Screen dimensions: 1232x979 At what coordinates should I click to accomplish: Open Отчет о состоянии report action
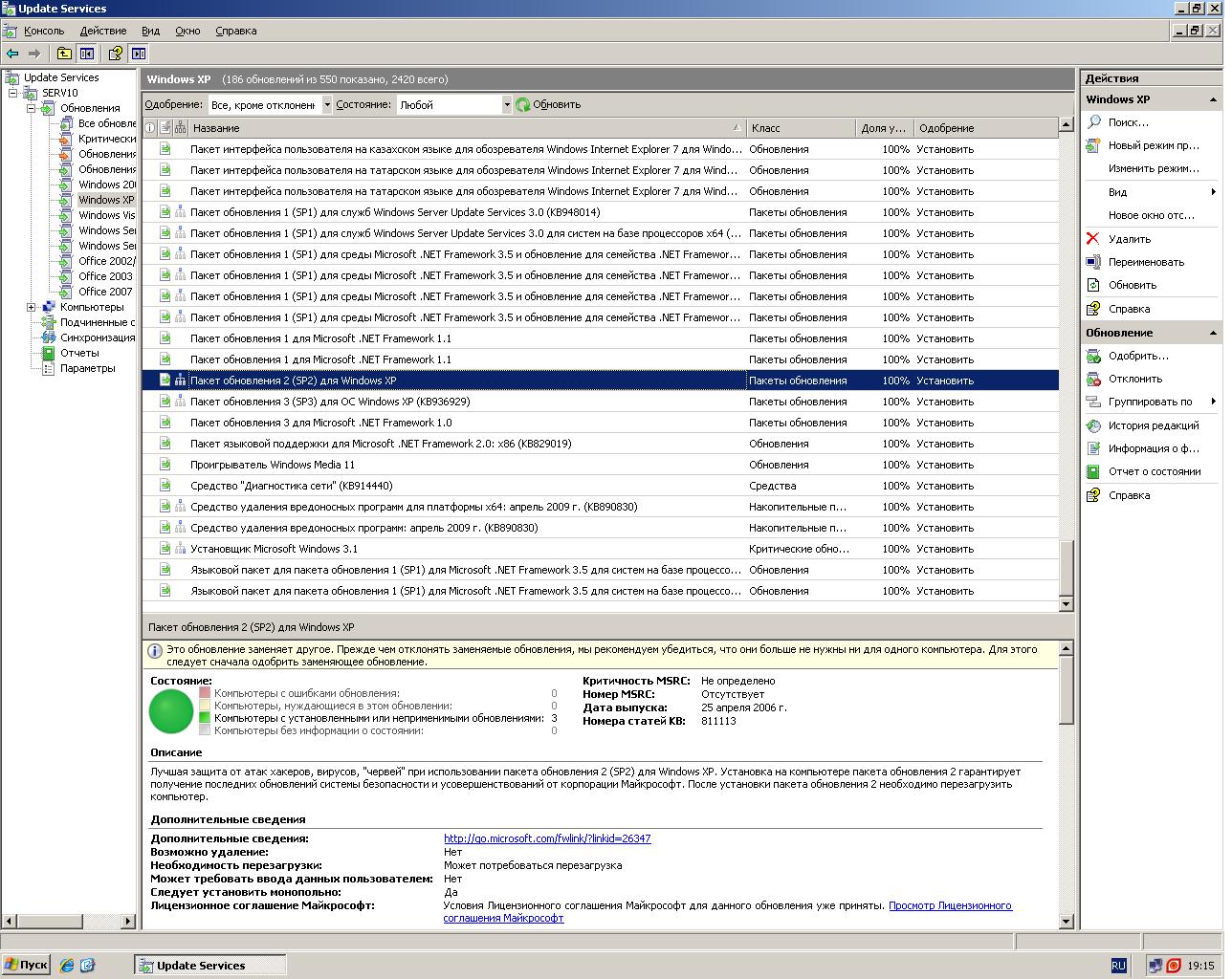(x=1154, y=471)
